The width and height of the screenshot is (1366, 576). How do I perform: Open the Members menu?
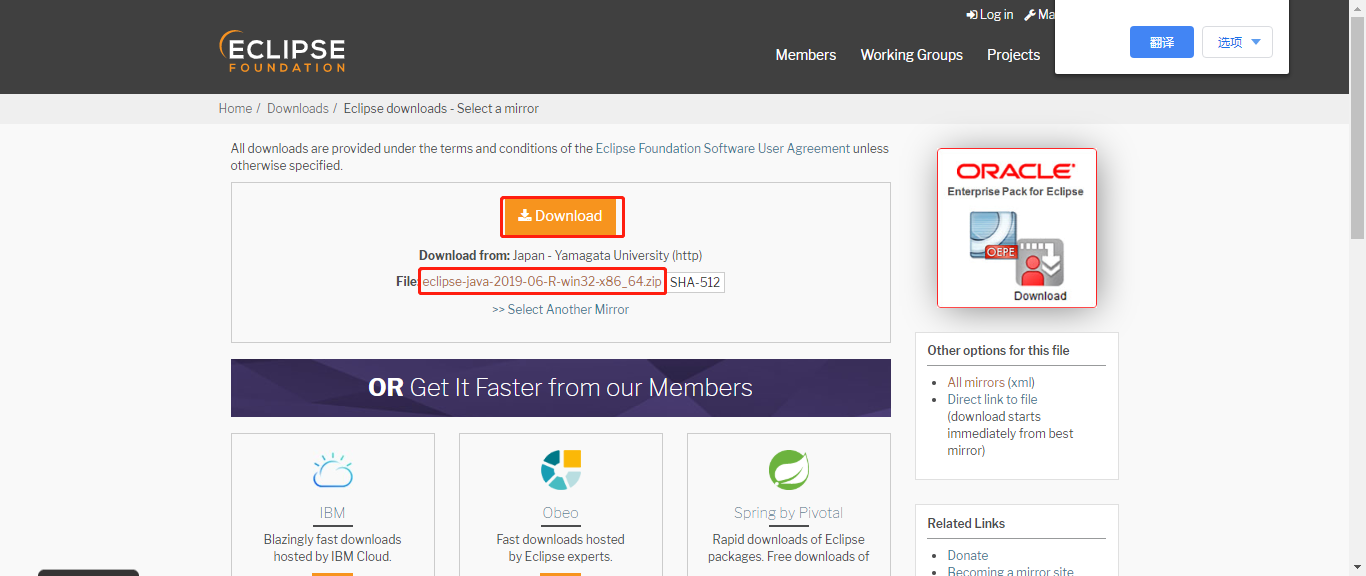tap(806, 55)
